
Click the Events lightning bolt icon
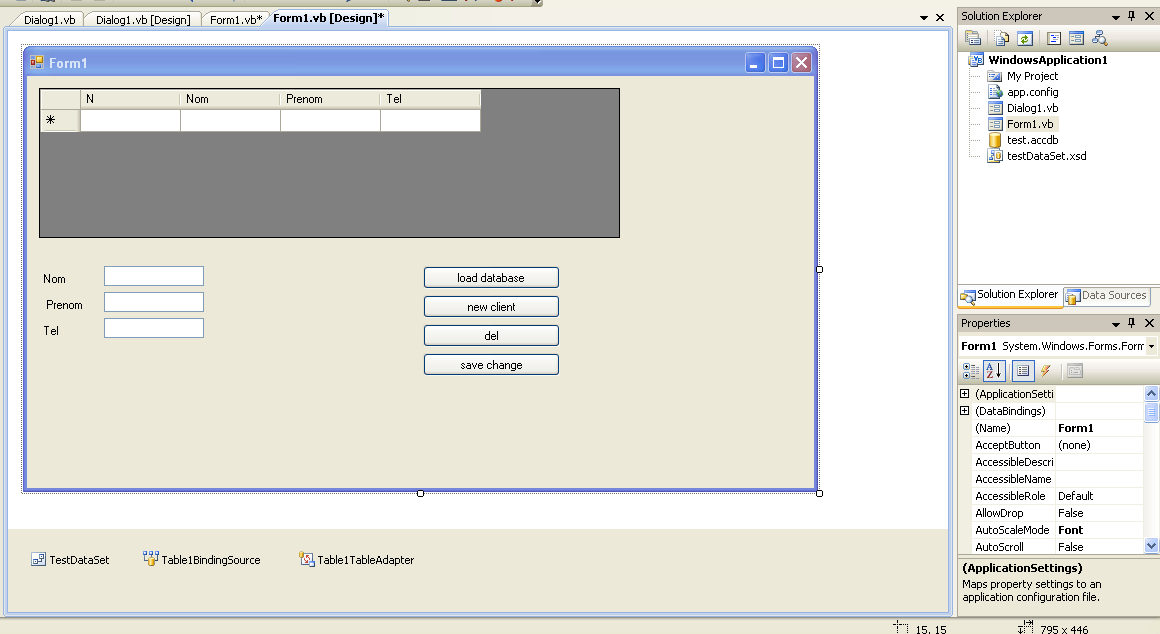point(1046,371)
